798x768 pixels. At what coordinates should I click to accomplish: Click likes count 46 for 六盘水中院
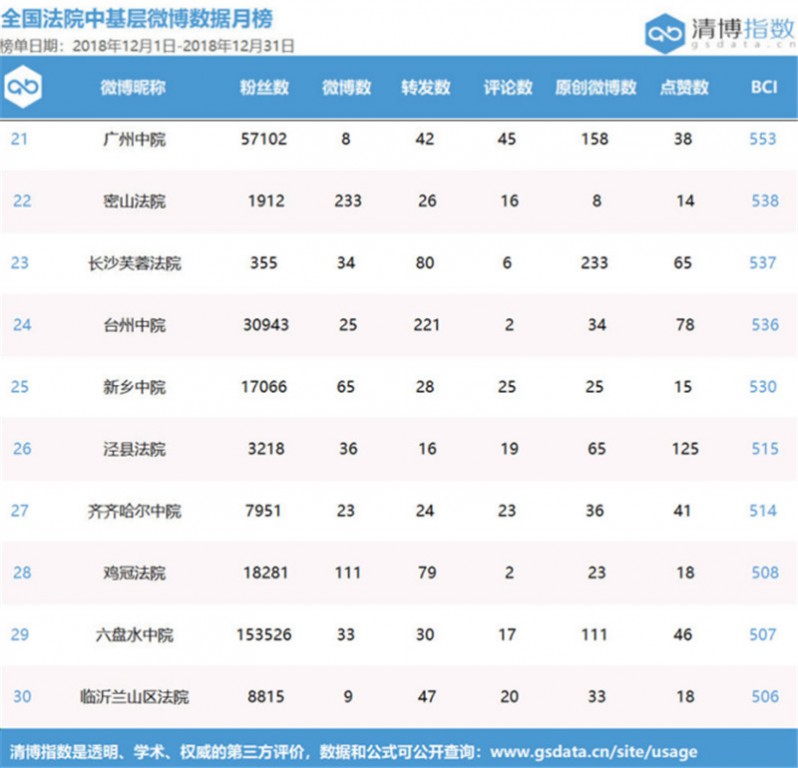pyautogui.click(x=682, y=635)
